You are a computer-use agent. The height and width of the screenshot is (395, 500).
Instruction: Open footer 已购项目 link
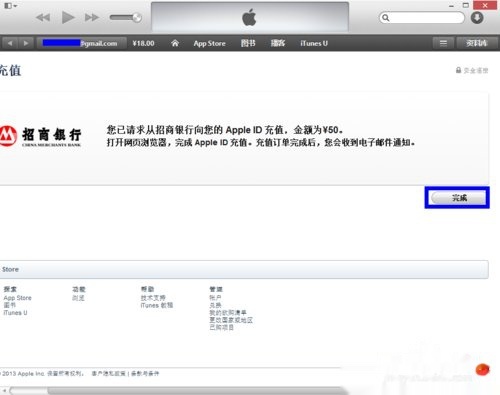tap(221, 327)
